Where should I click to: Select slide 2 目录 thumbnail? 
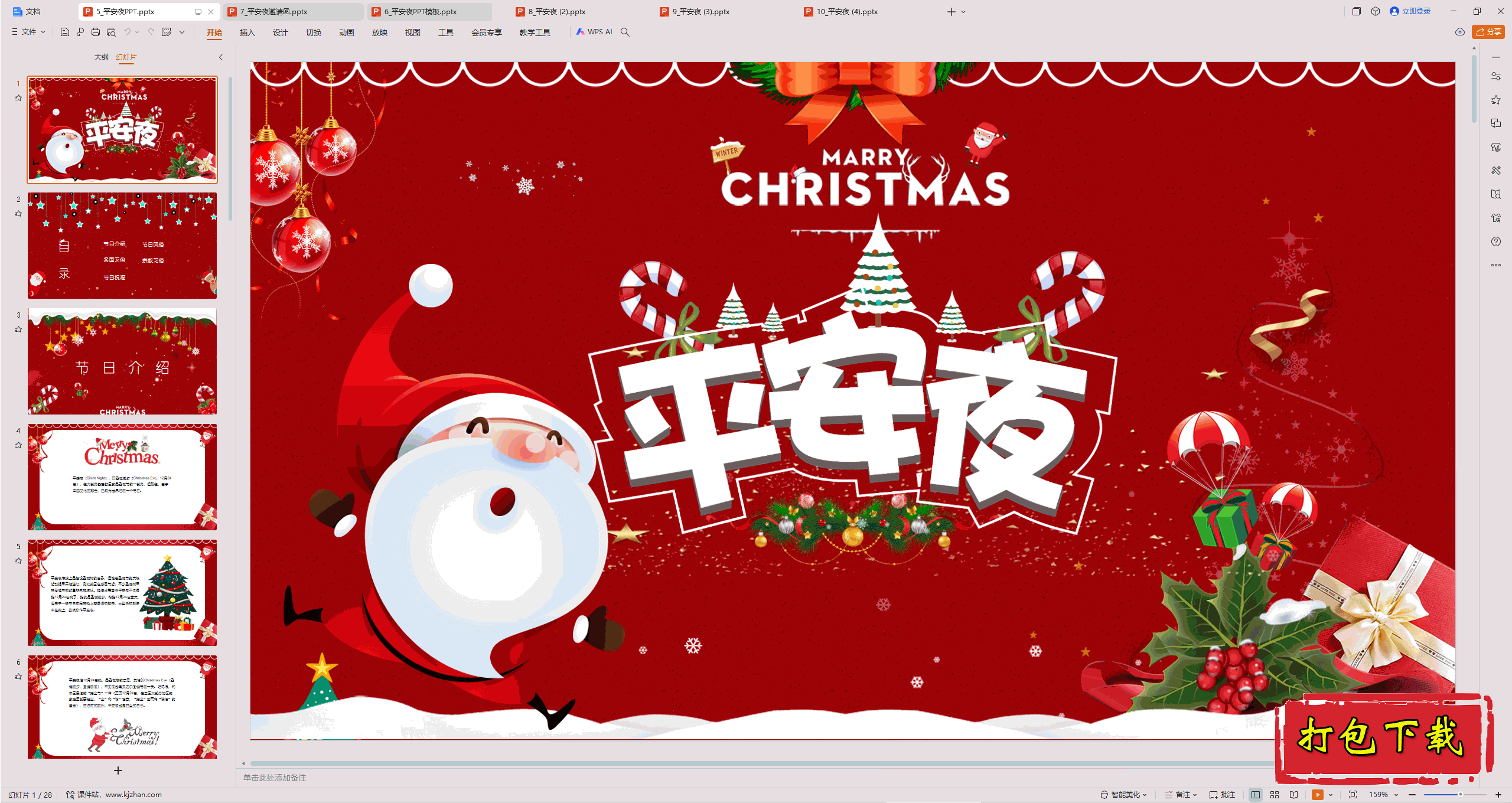(122, 245)
